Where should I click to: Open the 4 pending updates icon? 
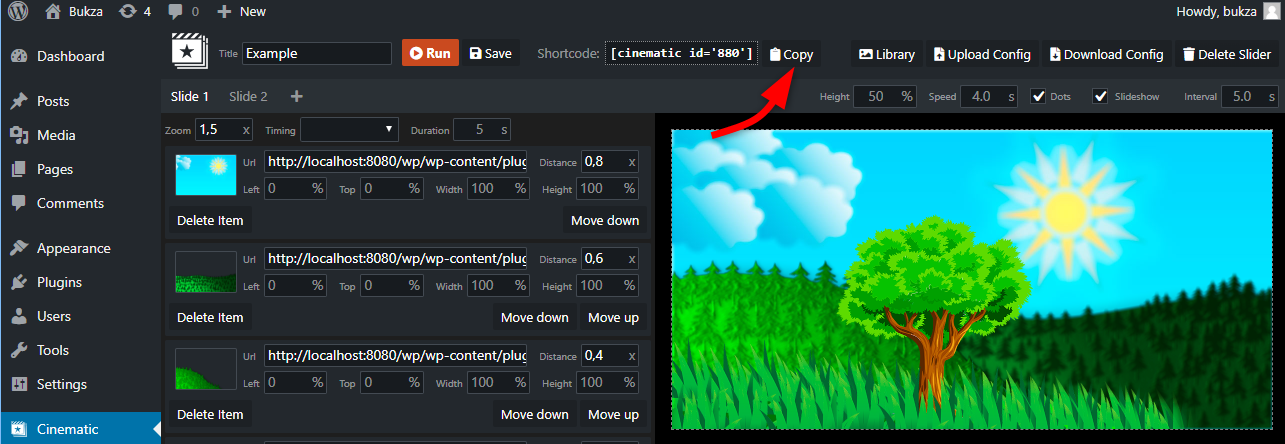click(x=135, y=12)
